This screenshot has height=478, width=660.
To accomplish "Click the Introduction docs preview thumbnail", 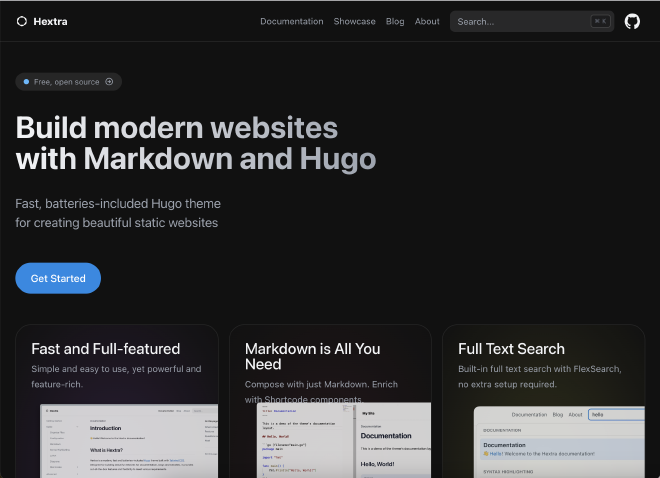I will (129, 441).
